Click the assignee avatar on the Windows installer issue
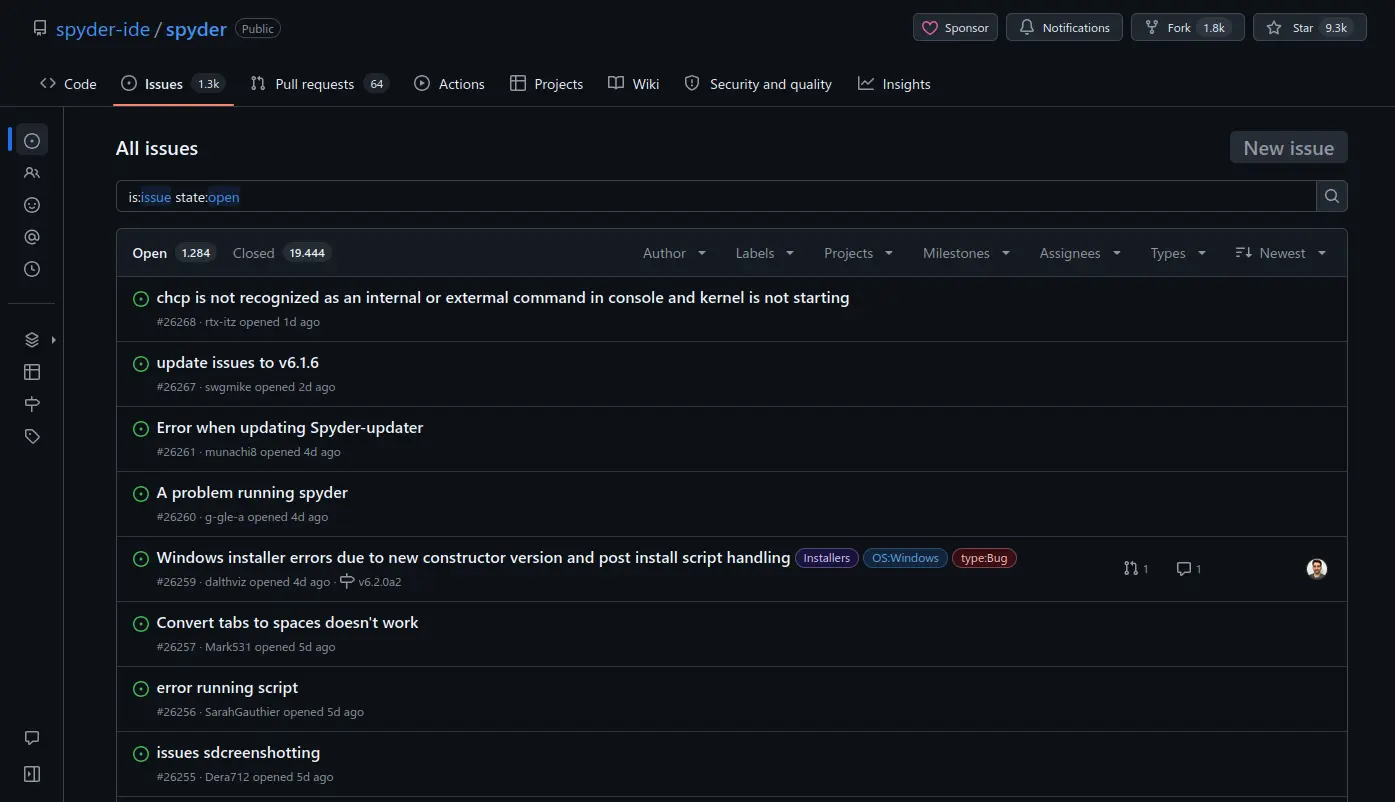The image size is (1395, 802). coord(1317,568)
